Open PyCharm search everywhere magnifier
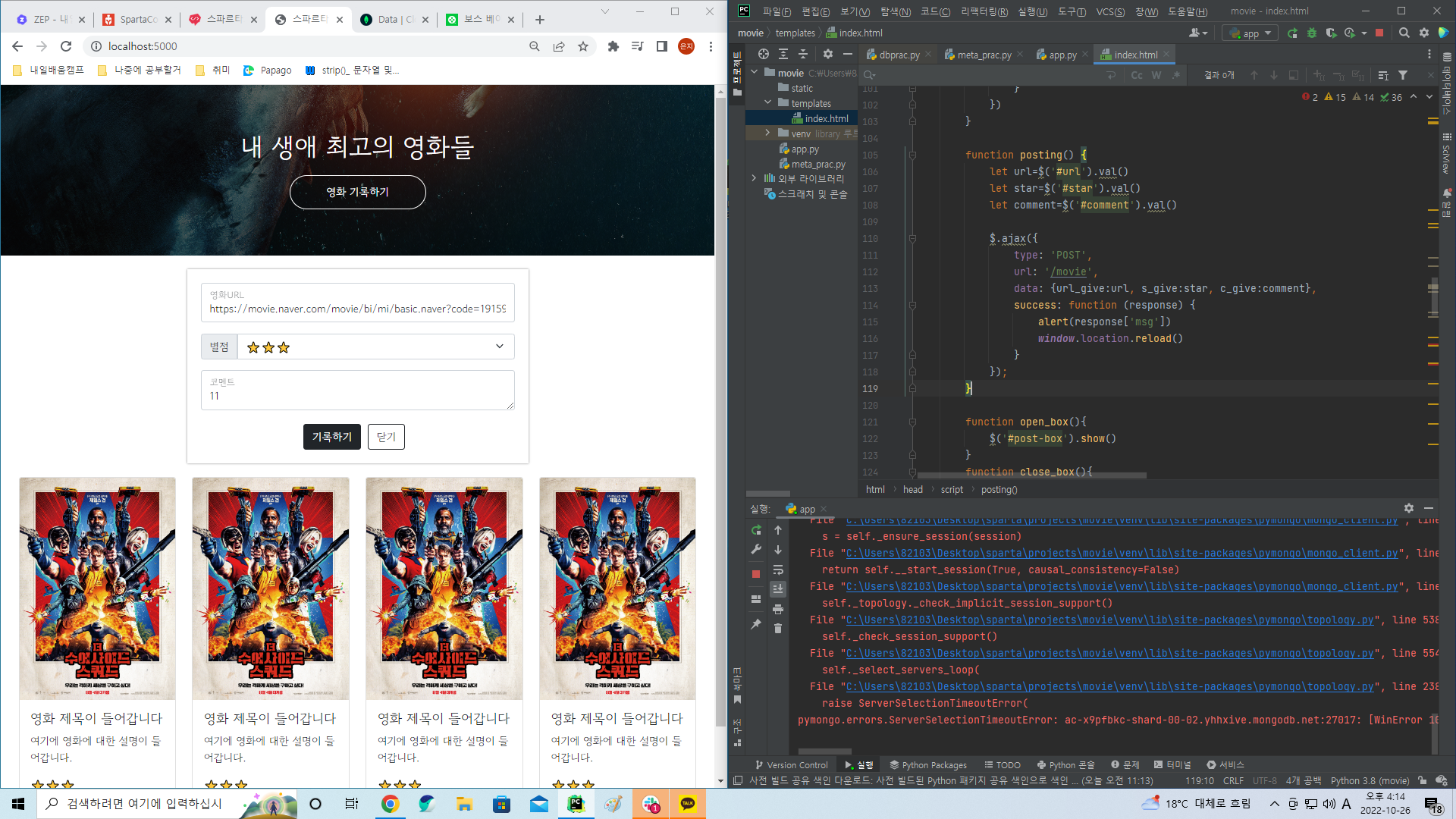Image resolution: width=1456 pixels, height=819 pixels. pyautogui.click(x=1404, y=33)
